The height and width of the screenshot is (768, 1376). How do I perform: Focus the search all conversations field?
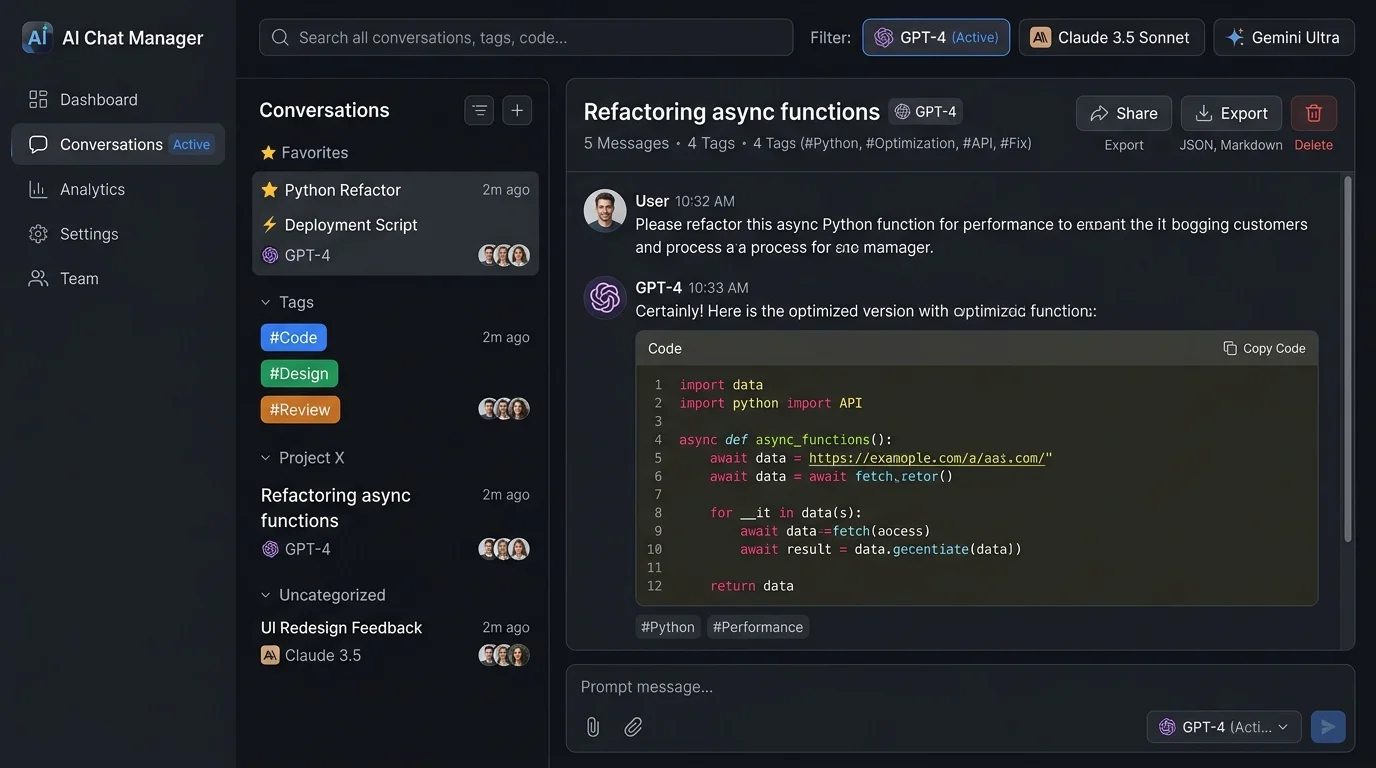(526, 37)
